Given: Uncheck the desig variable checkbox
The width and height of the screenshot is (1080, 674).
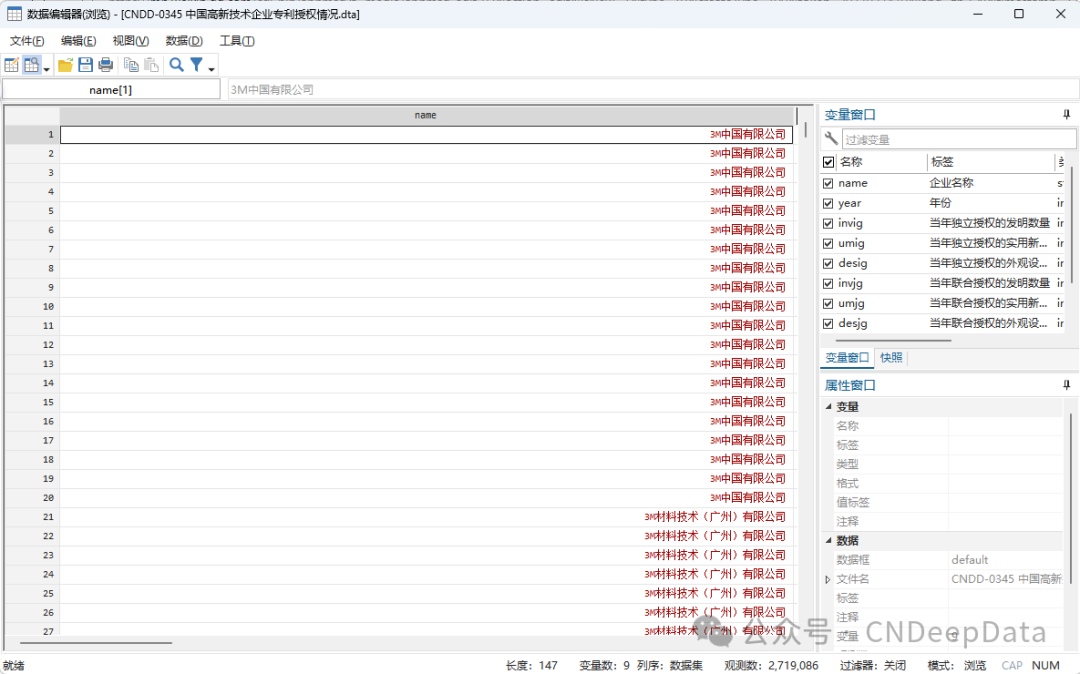Looking at the screenshot, I should [x=829, y=264].
